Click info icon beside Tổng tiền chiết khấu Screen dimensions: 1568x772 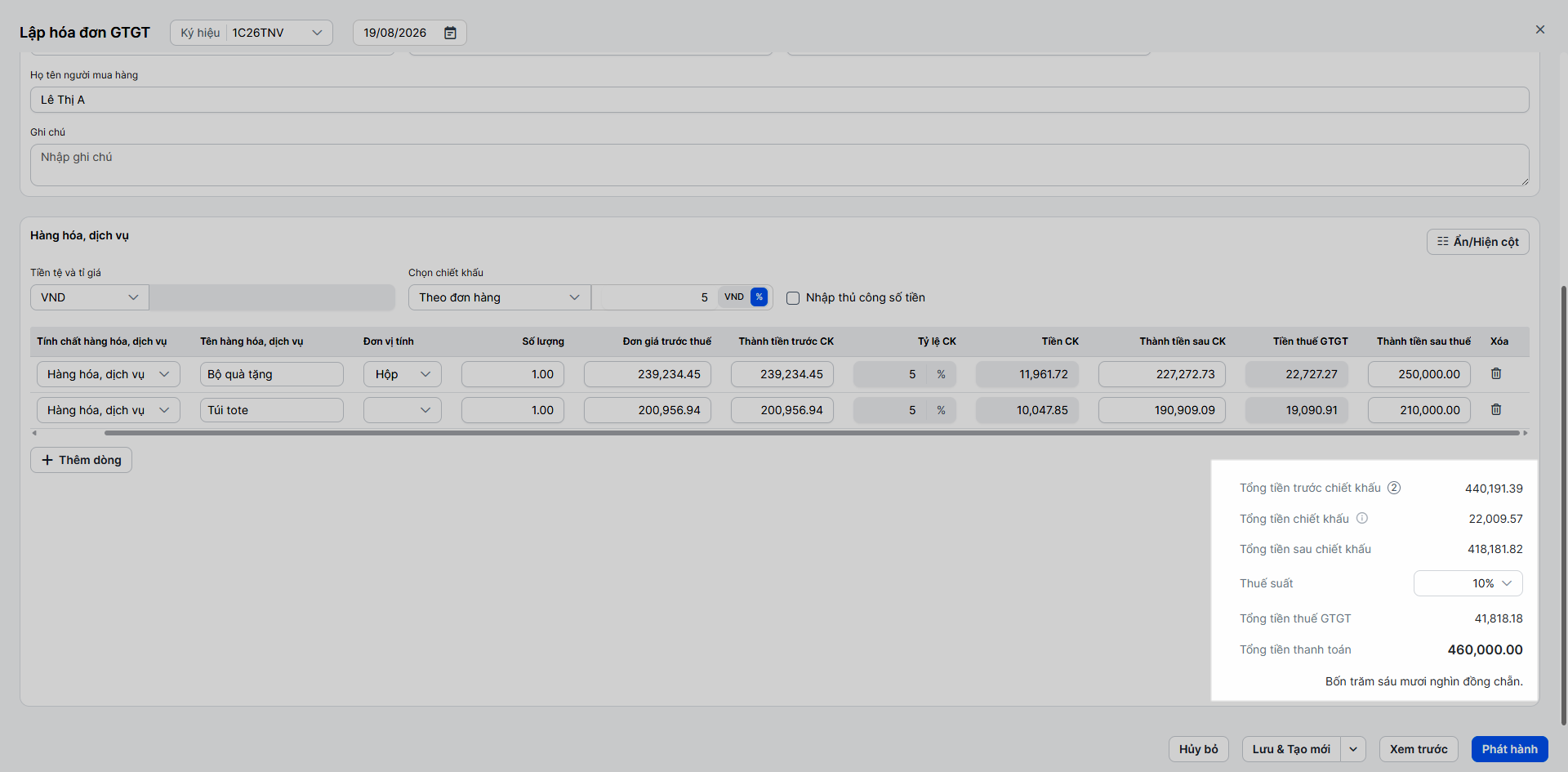click(1362, 518)
